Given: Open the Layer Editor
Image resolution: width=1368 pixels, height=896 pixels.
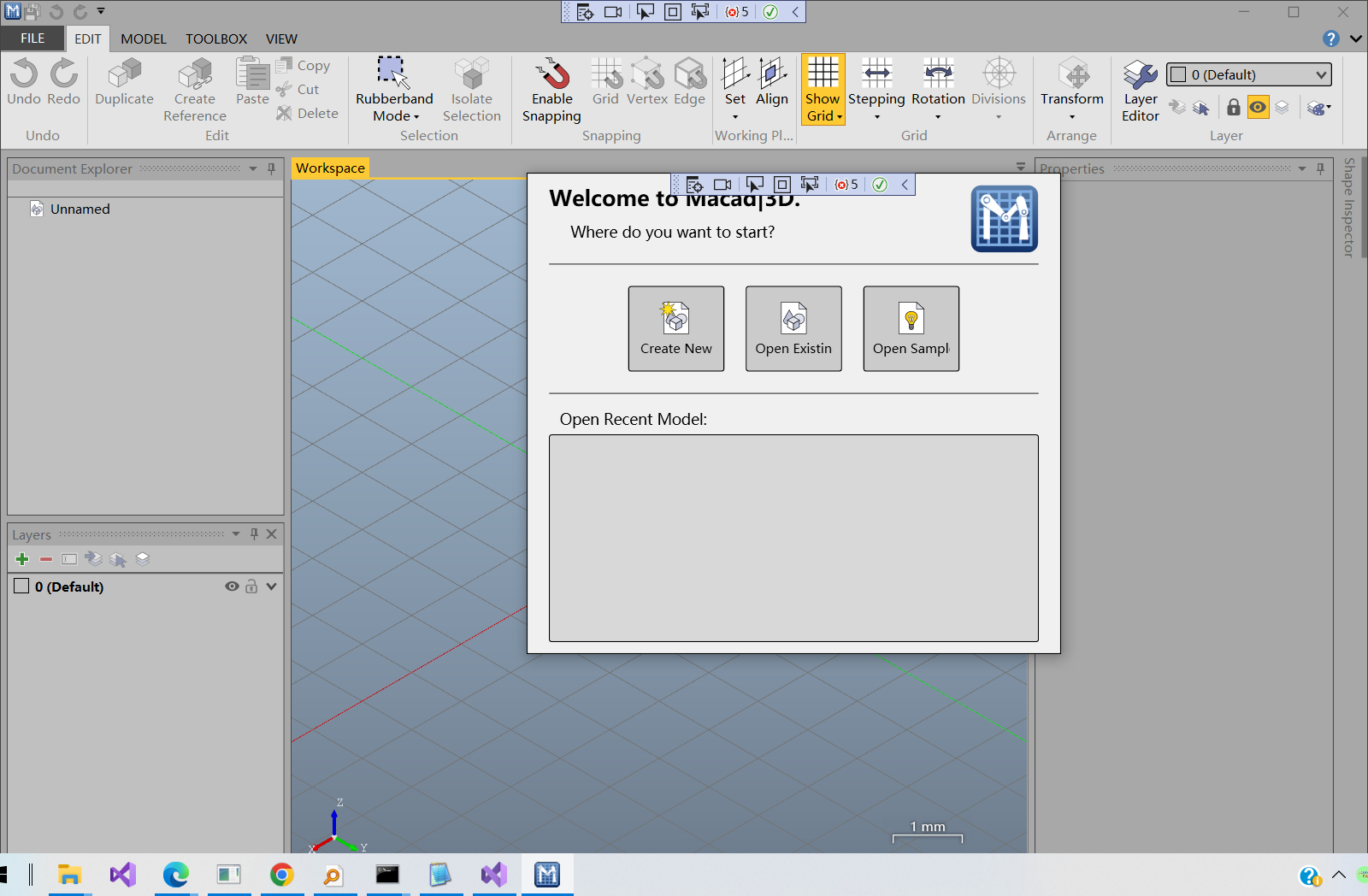Looking at the screenshot, I should click(1141, 90).
